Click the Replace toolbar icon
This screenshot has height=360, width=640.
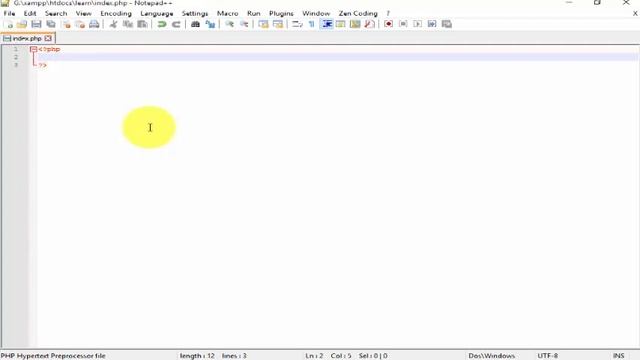point(210,24)
